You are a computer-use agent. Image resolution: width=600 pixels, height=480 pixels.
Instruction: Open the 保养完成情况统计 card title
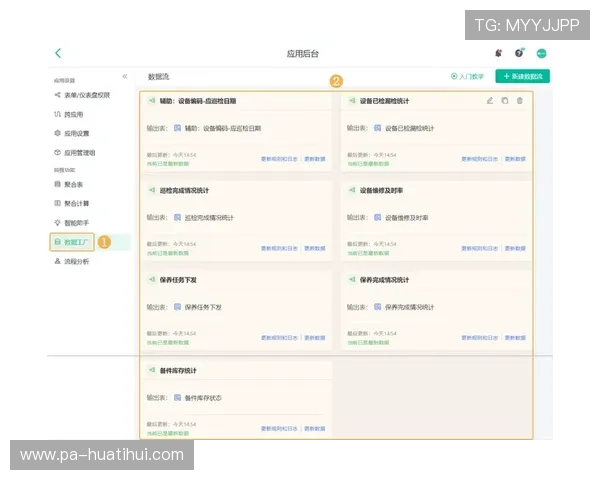[x=384, y=280]
